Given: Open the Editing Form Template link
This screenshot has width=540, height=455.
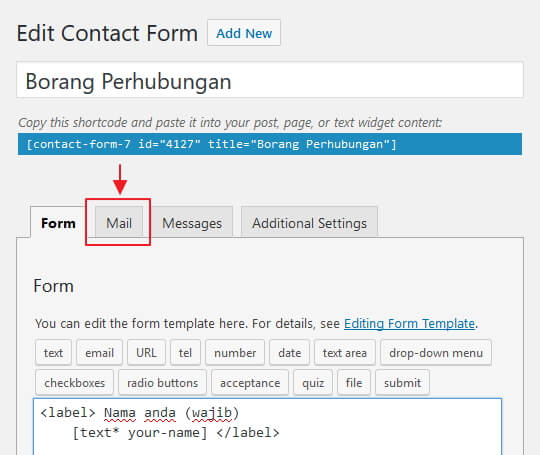Looking at the screenshot, I should (x=409, y=323).
